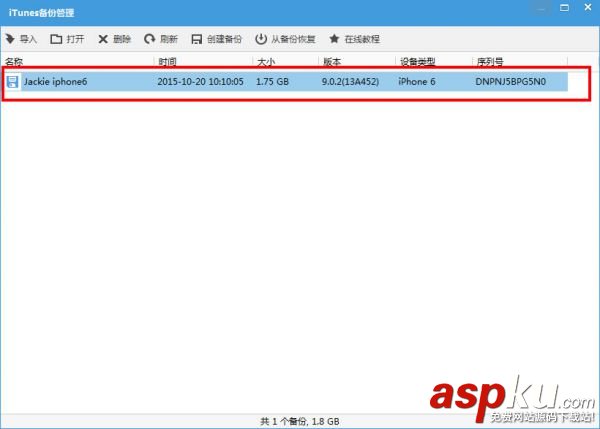600x429 pixels.
Task: Click the 从备份恢复 toolbar label
Action: 293,39
